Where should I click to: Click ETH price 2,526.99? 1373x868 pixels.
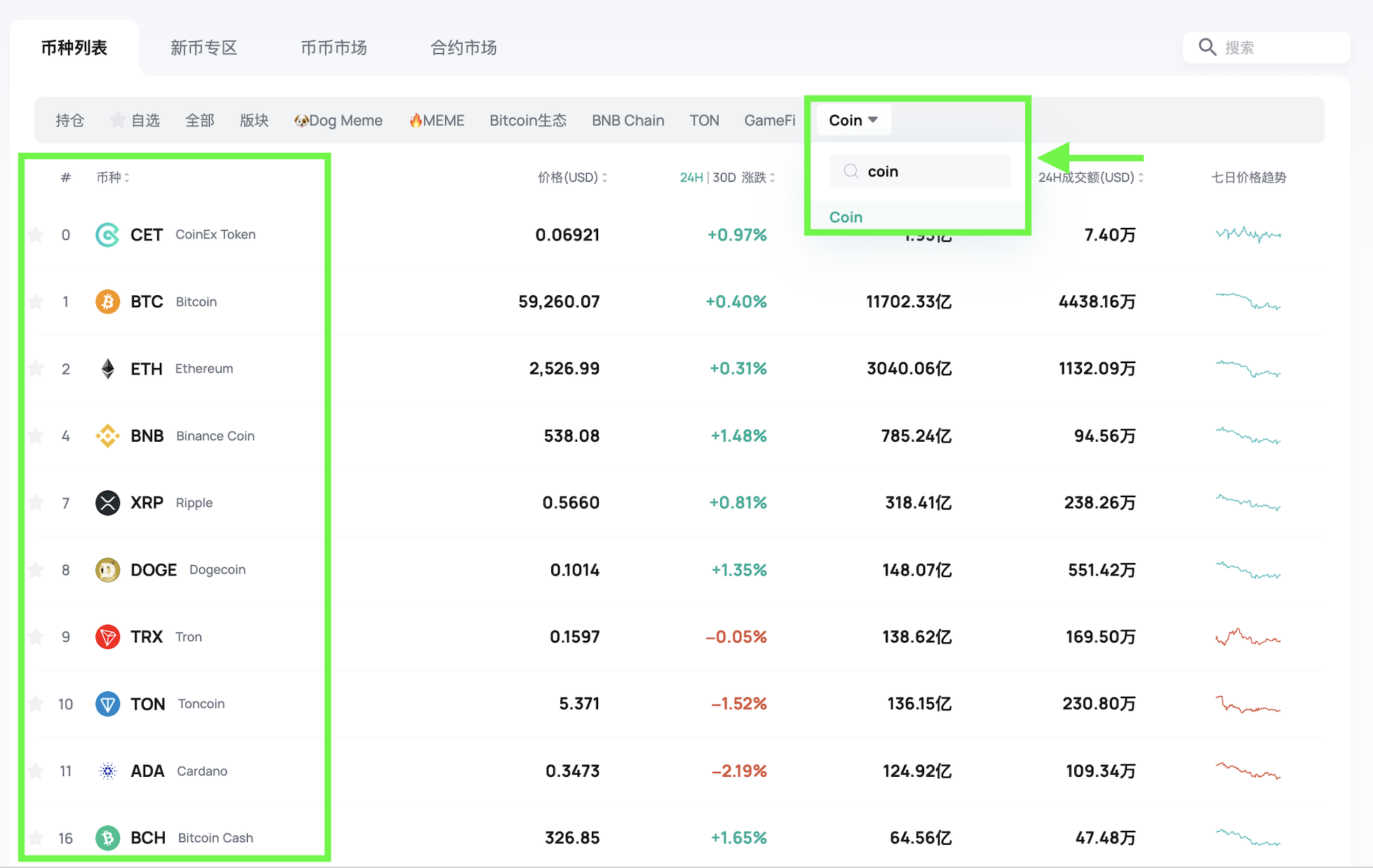point(564,369)
